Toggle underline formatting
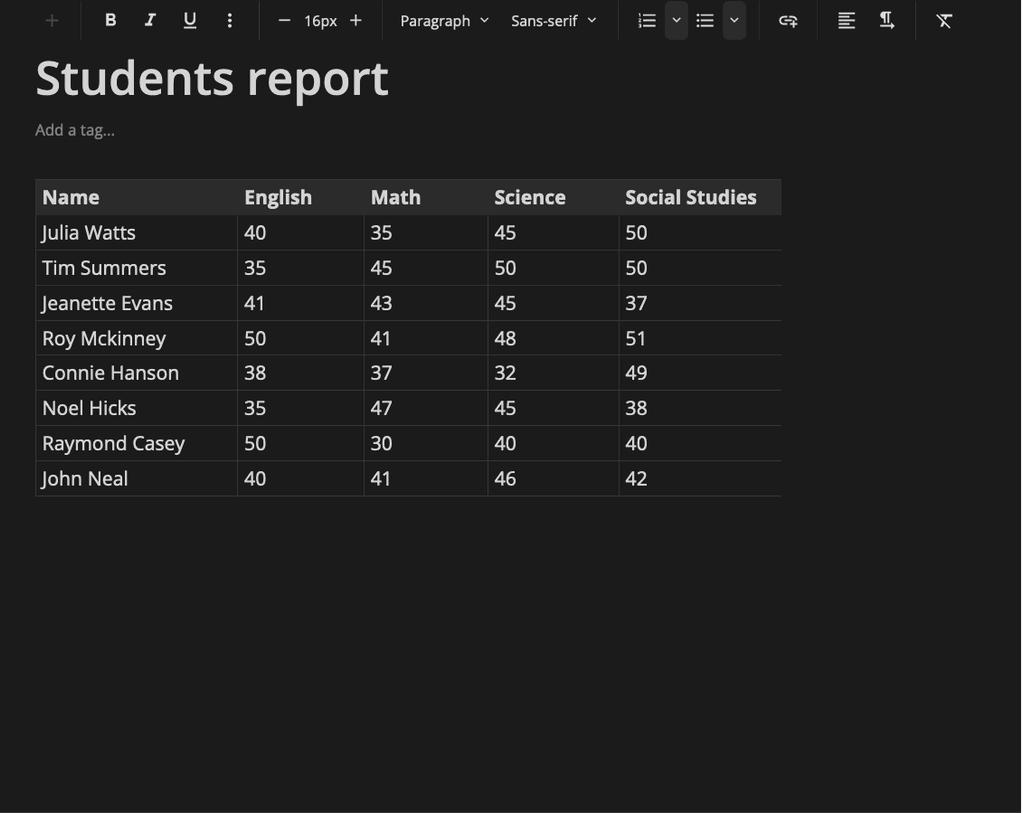The height and width of the screenshot is (813, 1024). click(x=190, y=20)
